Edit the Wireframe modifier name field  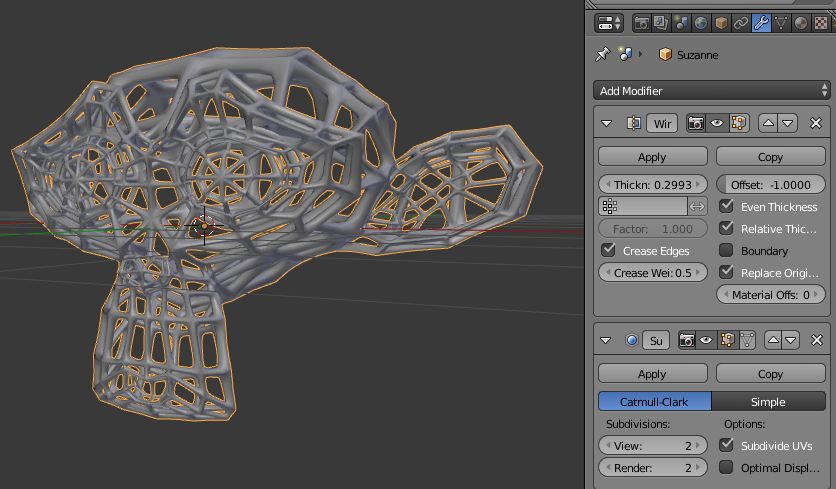tap(662, 124)
